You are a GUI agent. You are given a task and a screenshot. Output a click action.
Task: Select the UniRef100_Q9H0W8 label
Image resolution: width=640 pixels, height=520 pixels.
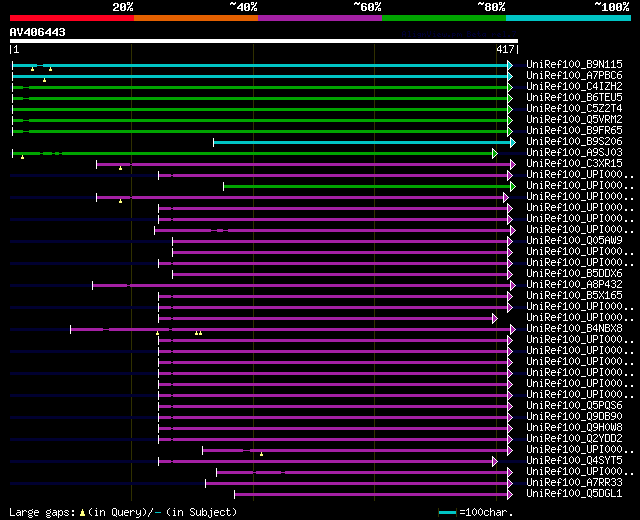tap(574, 428)
